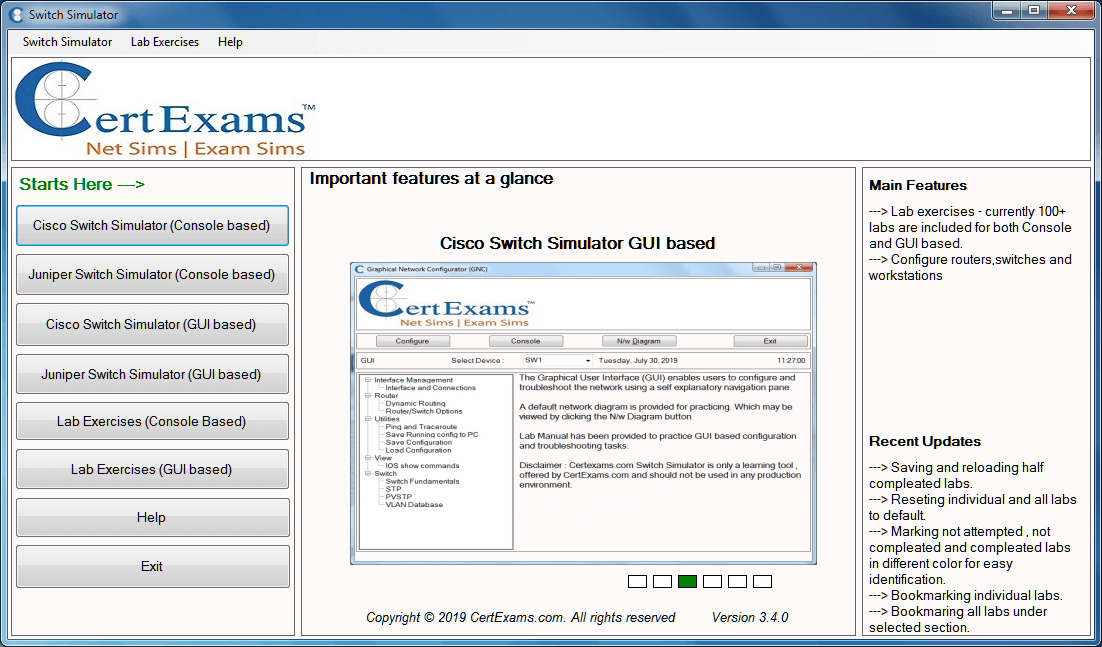Launch Cisco Switch Simulator (Console based)

(152, 226)
